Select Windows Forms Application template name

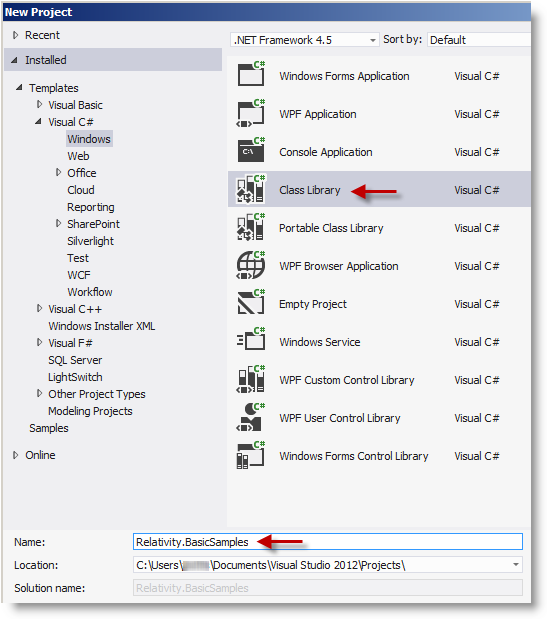[344, 76]
